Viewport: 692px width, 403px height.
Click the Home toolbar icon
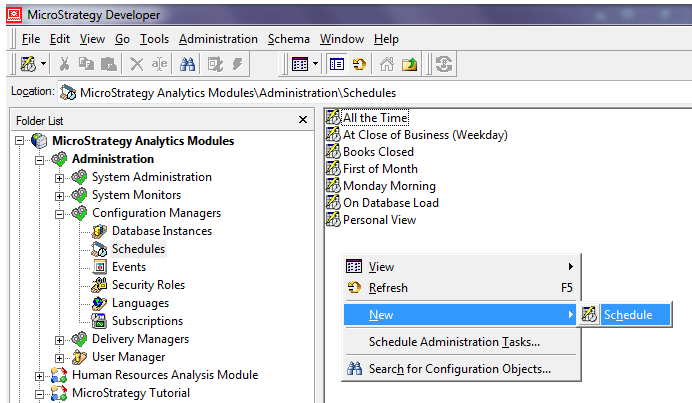point(386,64)
